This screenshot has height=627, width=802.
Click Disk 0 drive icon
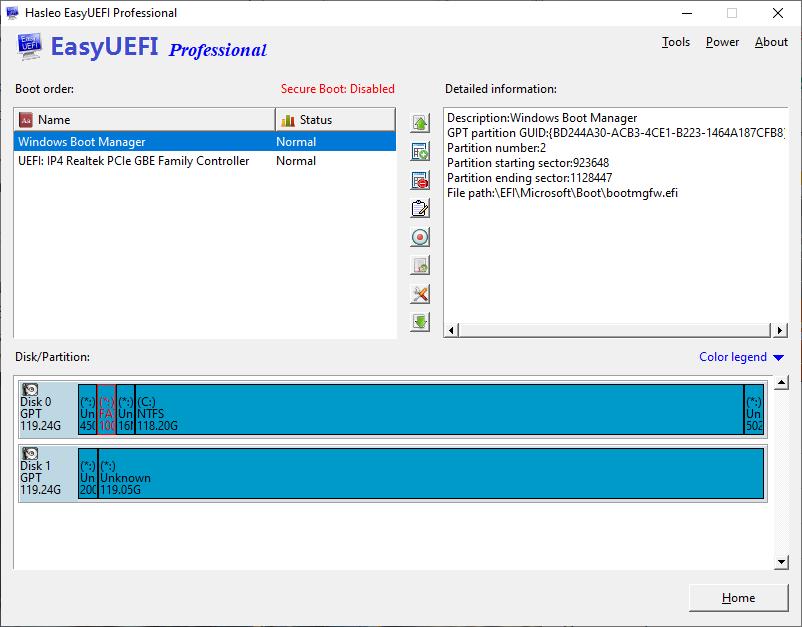point(30,390)
